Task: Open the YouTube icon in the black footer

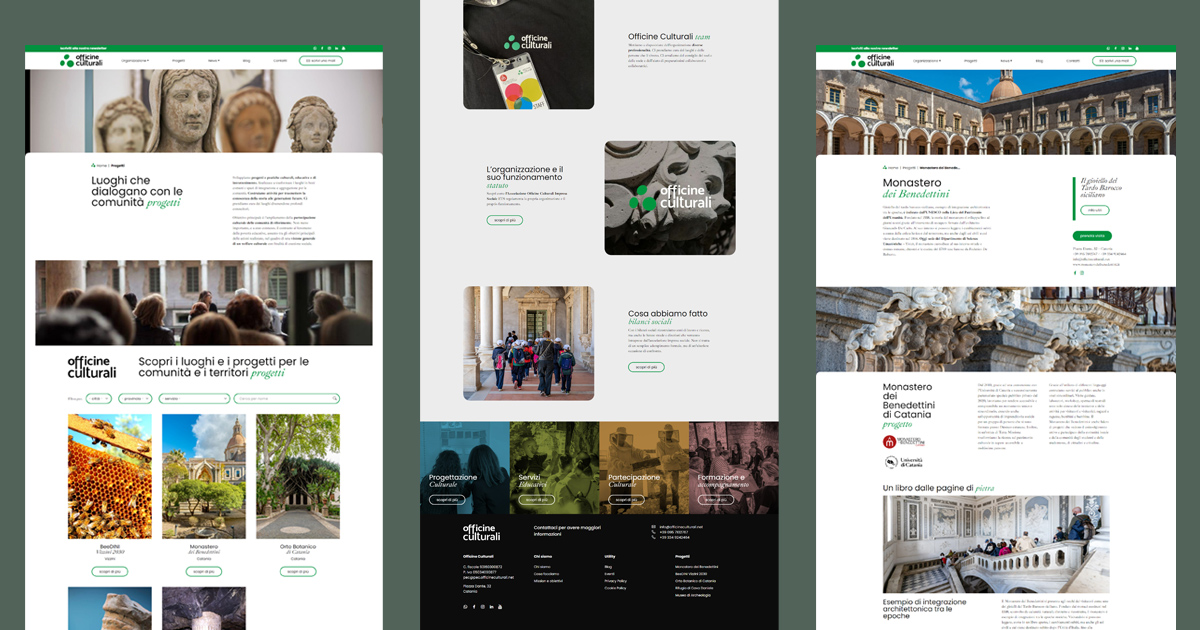Action: pos(501,607)
